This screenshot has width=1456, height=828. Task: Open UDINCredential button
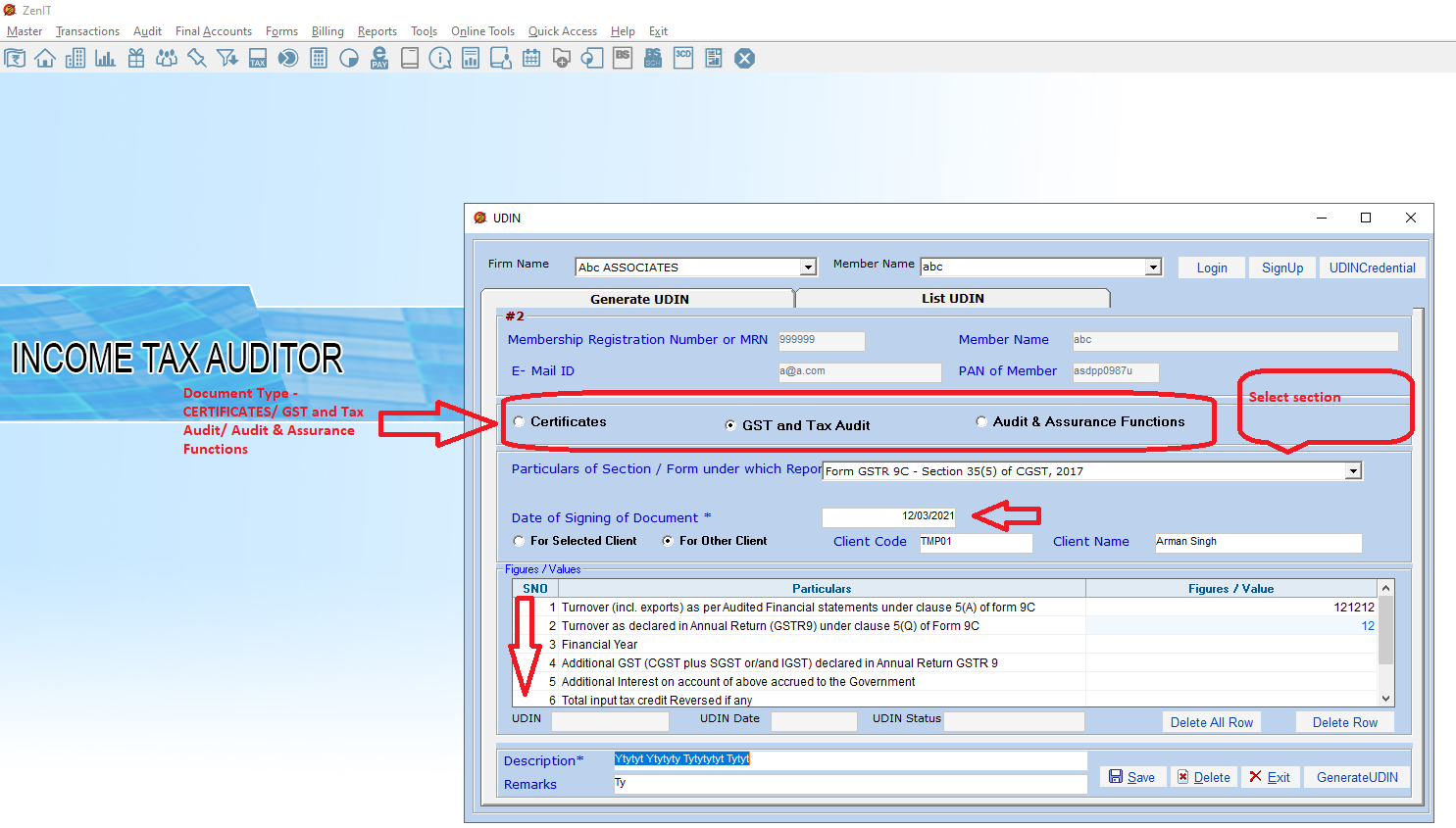coord(1373,268)
